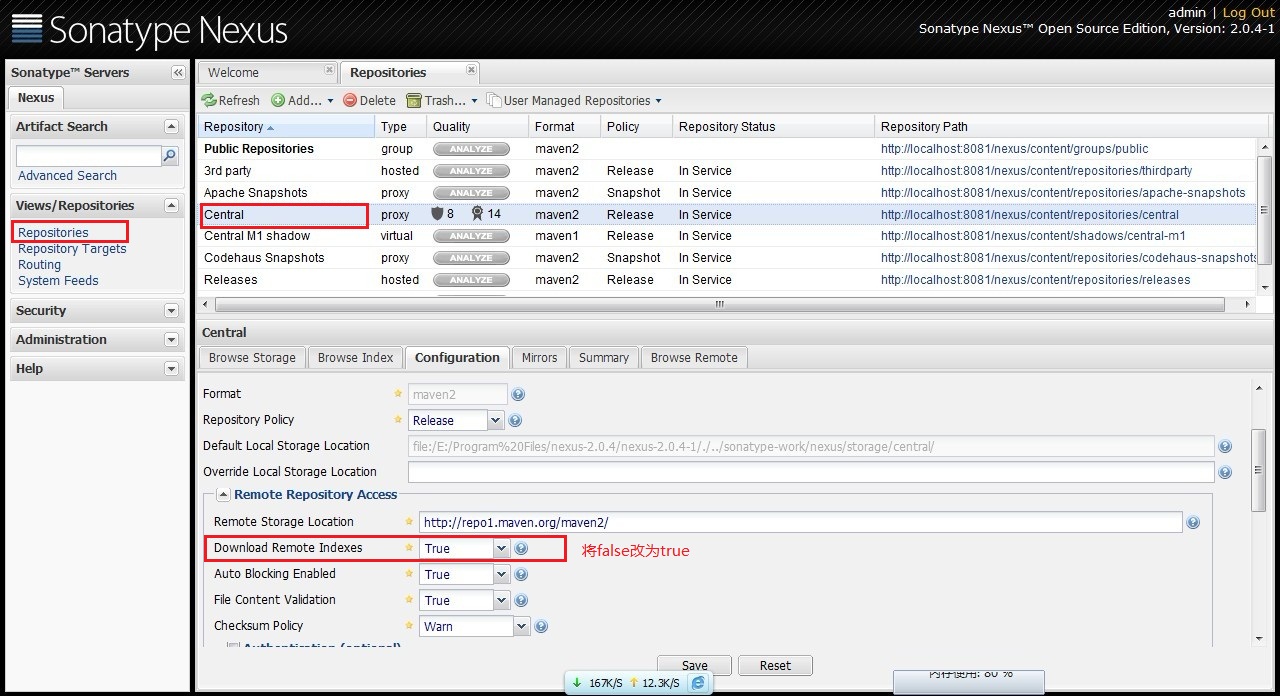Expand the Security section
The width and height of the screenshot is (1280, 696).
(171, 311)
